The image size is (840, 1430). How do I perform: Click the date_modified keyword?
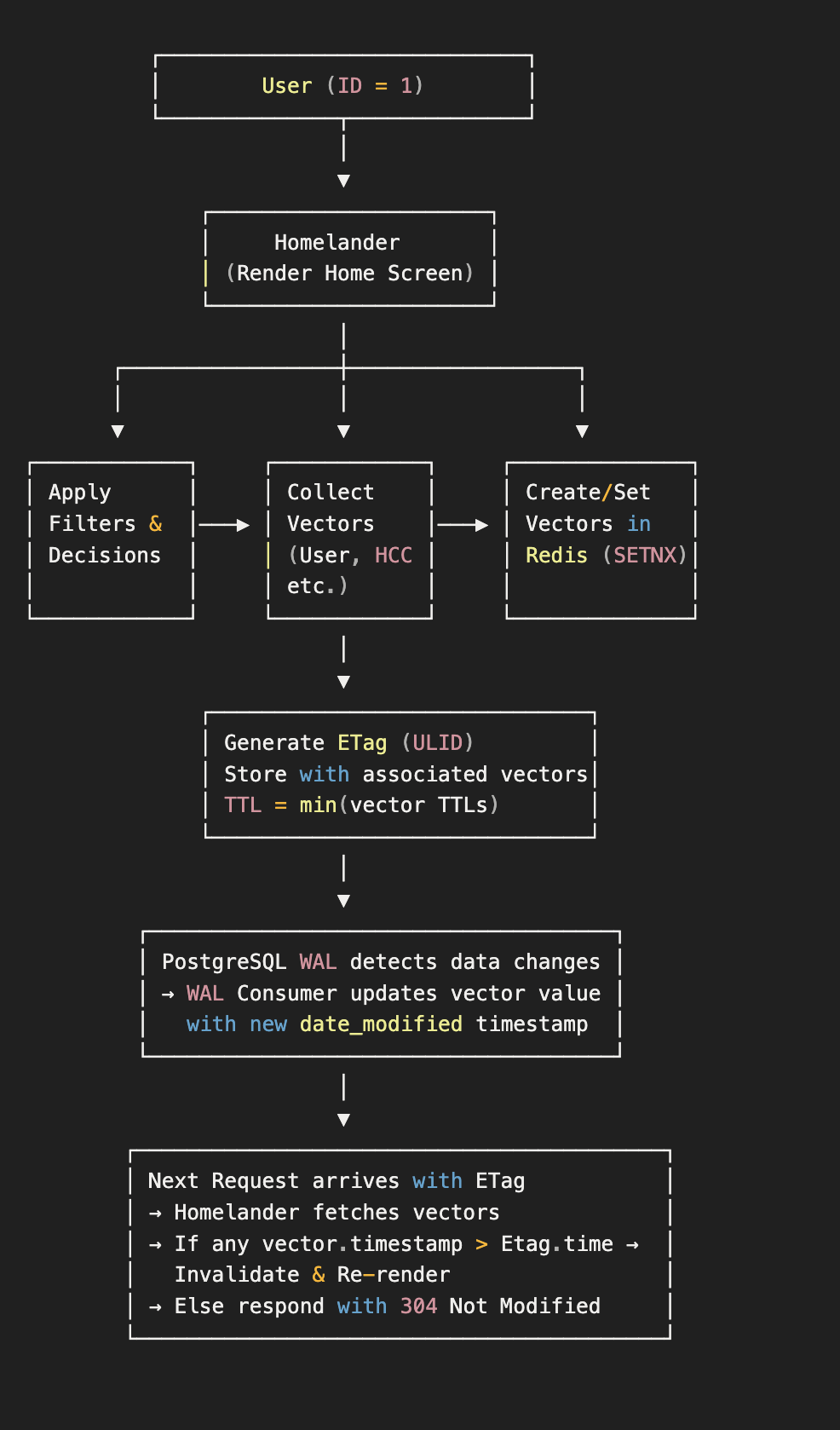point(381,1024)
